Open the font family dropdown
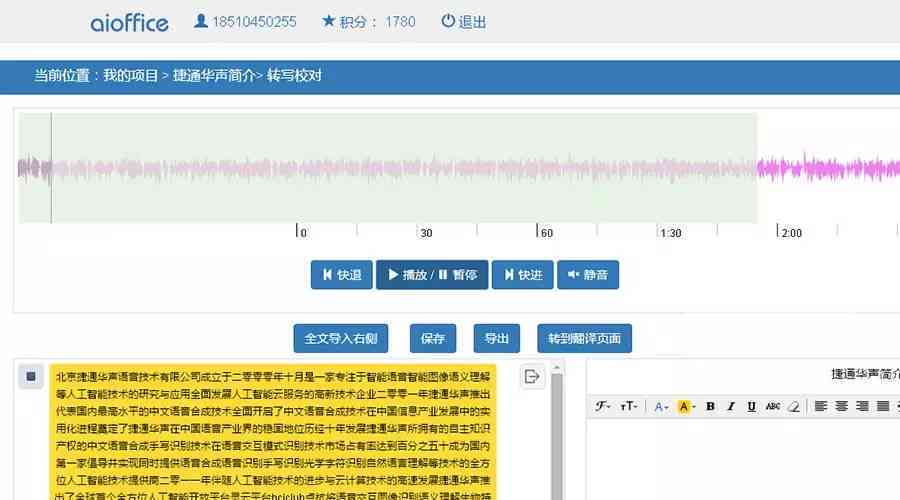Screen dimensions: 900x500 [602, 406]
